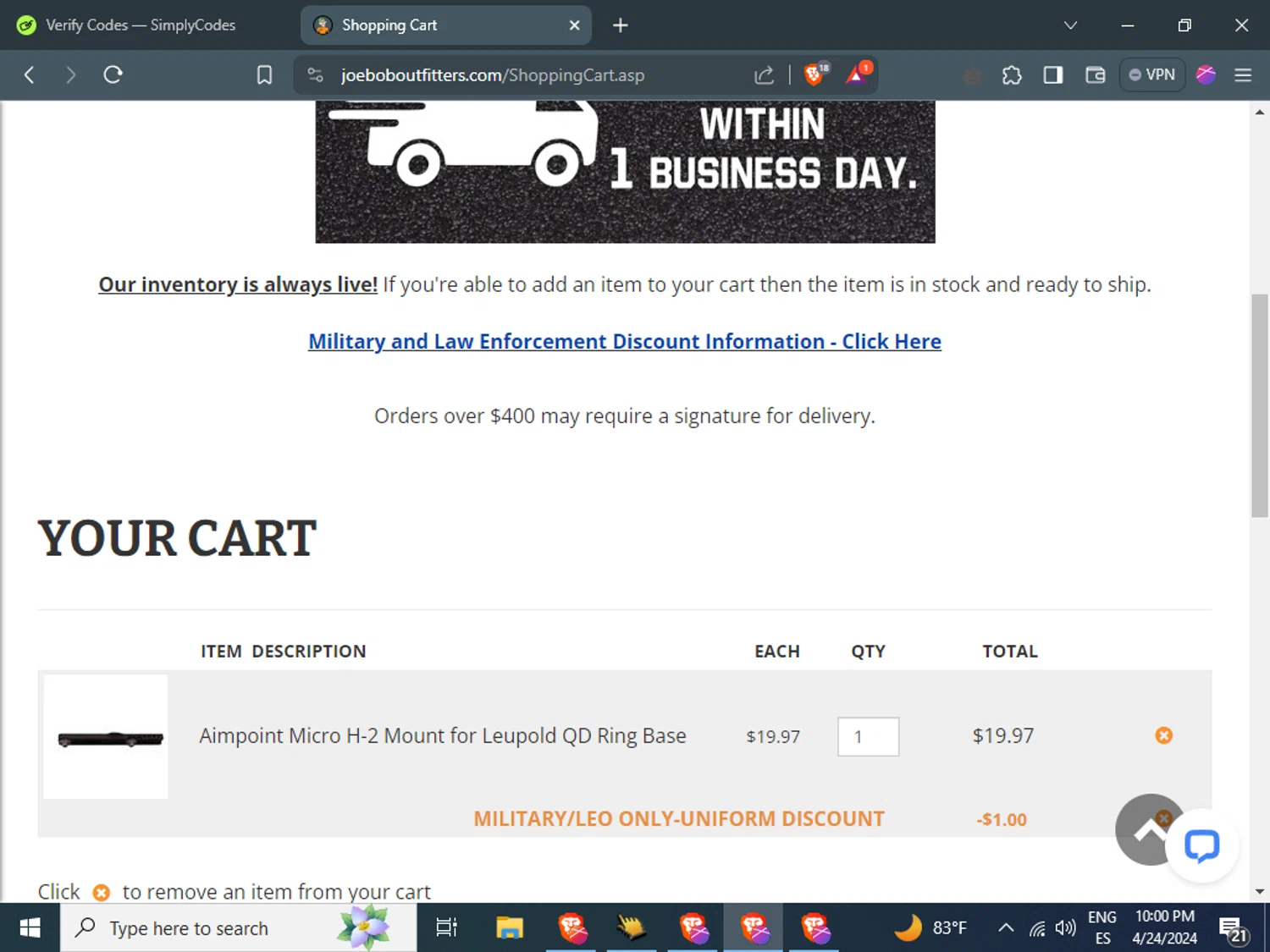
Task: Click the share page icon
Action: (764, 75)
